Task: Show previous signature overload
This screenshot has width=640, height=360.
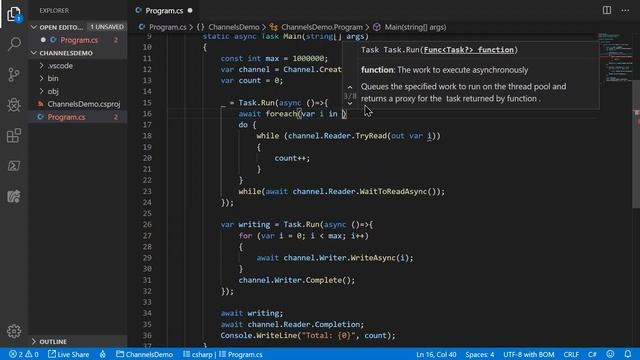Action: (x=350, y=87)
